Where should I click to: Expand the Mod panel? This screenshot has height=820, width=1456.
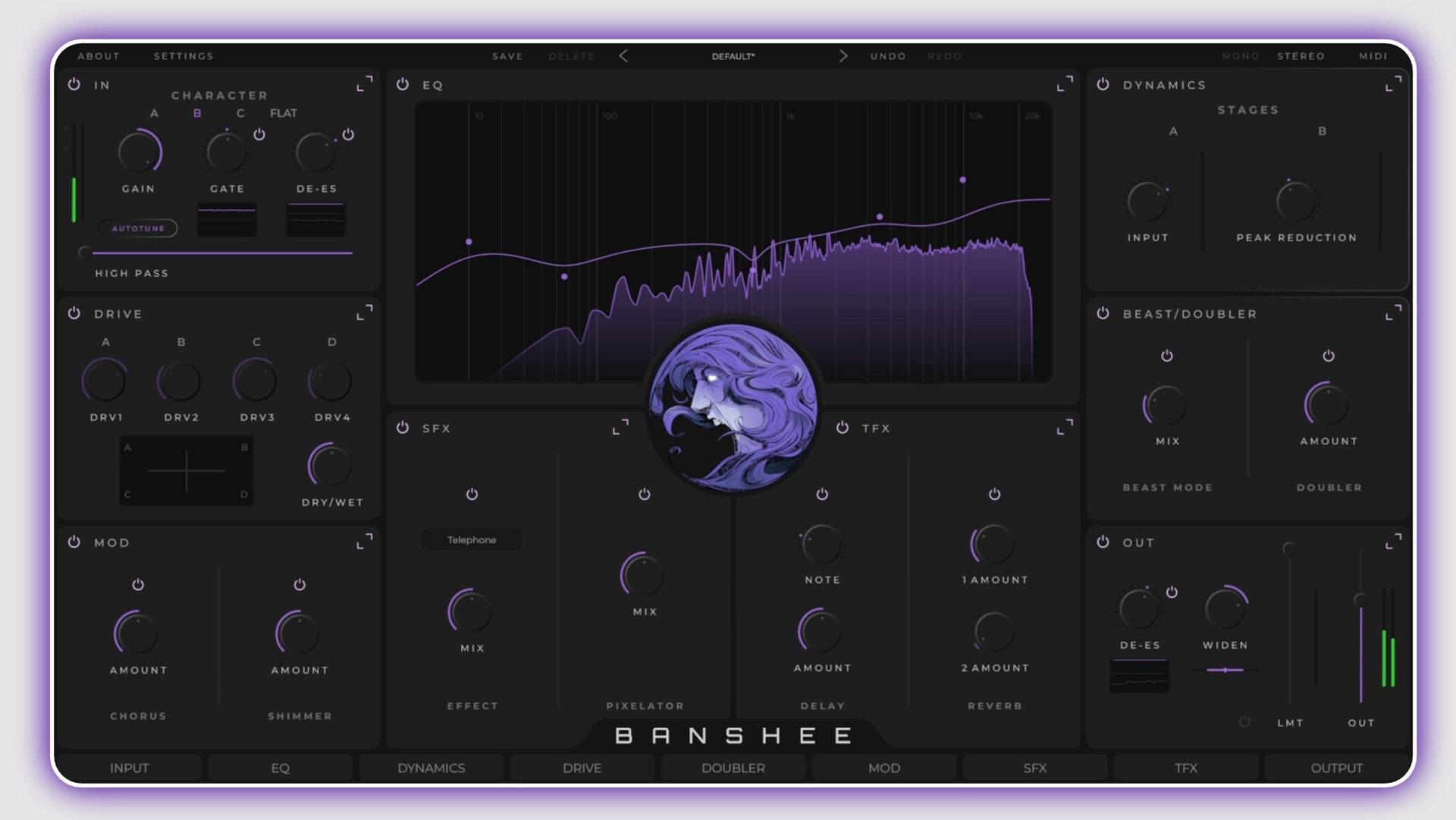(365, 542)
